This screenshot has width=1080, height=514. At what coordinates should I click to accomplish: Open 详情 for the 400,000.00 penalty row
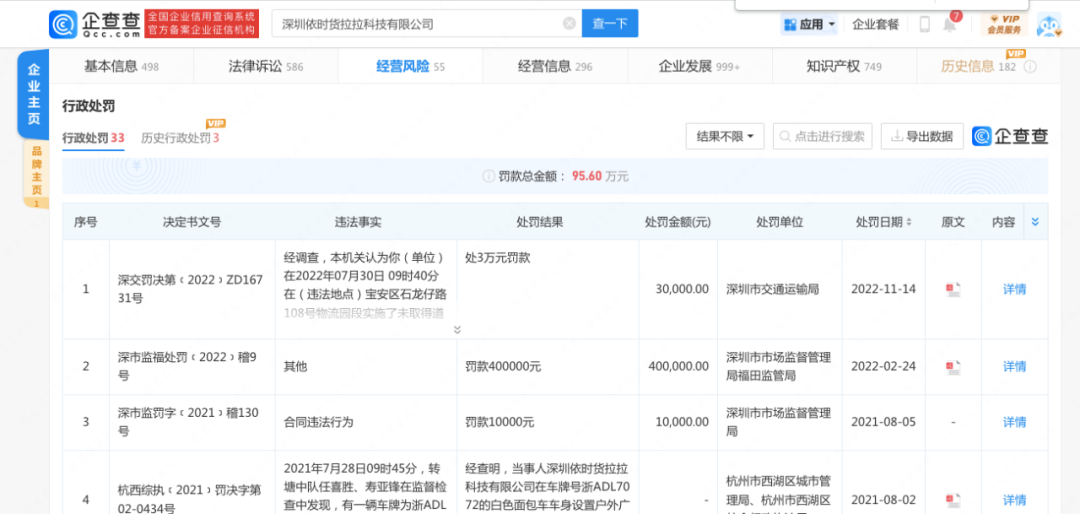click(1014, 367)
